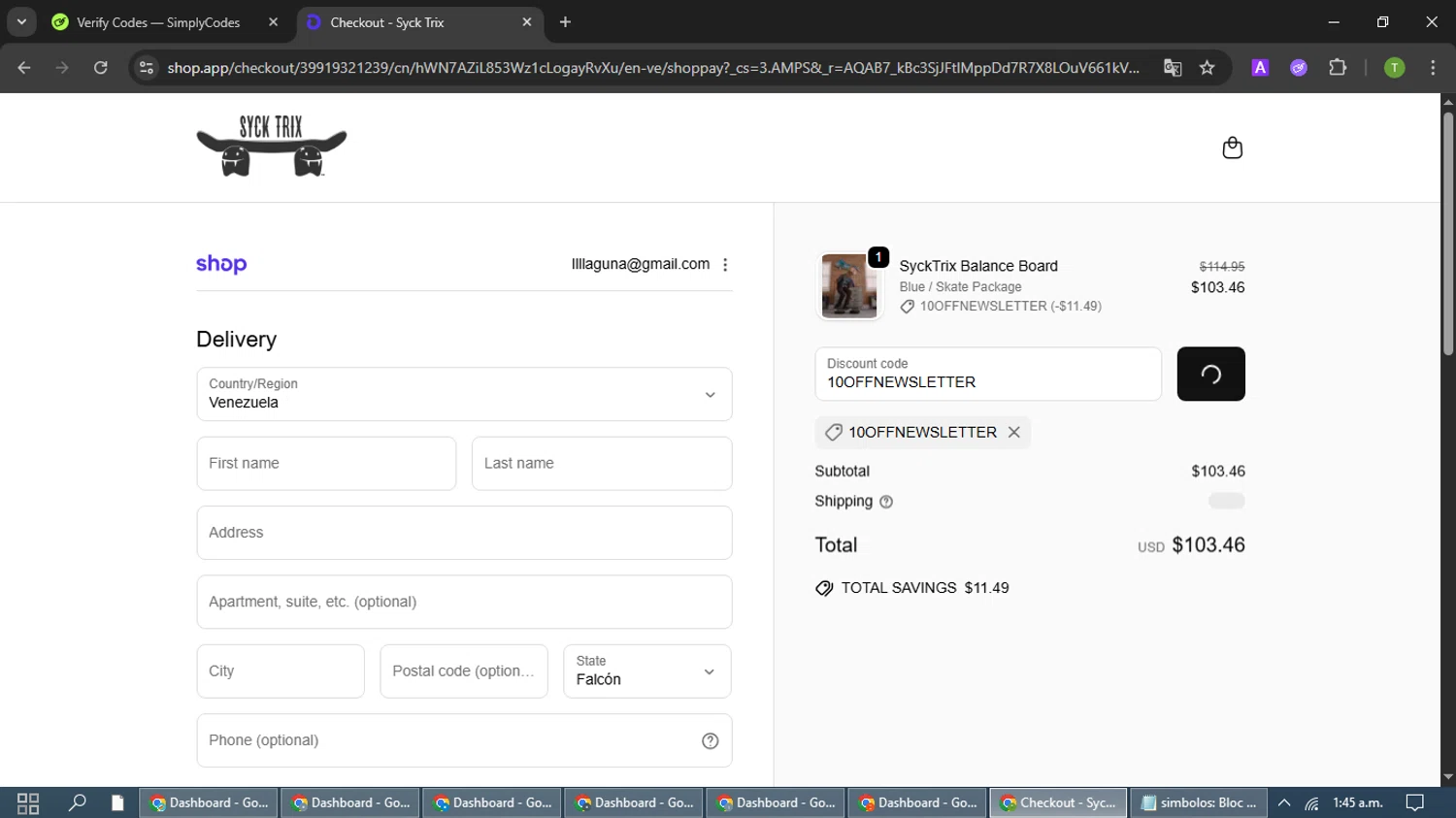Click the TOTAL SAVINGS $11.49 text
Screen dimensions: 1456x818
click(925, 588)
